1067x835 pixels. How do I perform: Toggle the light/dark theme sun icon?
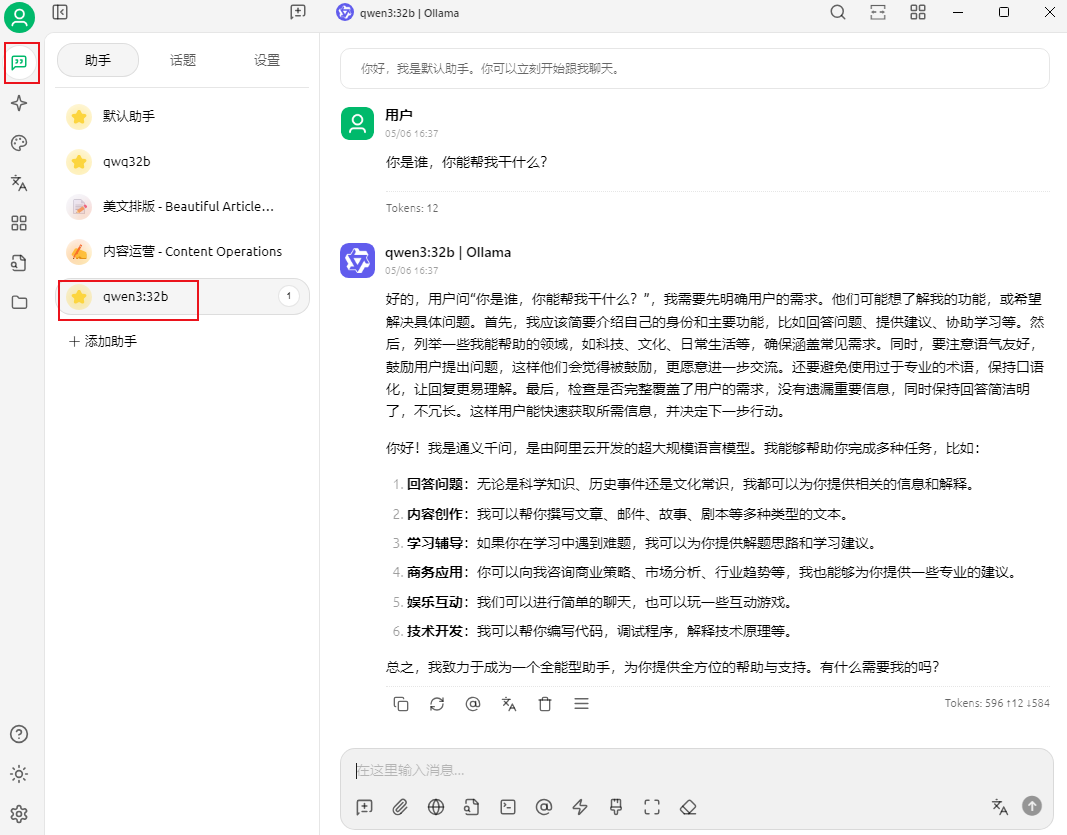tap(19, 774)
